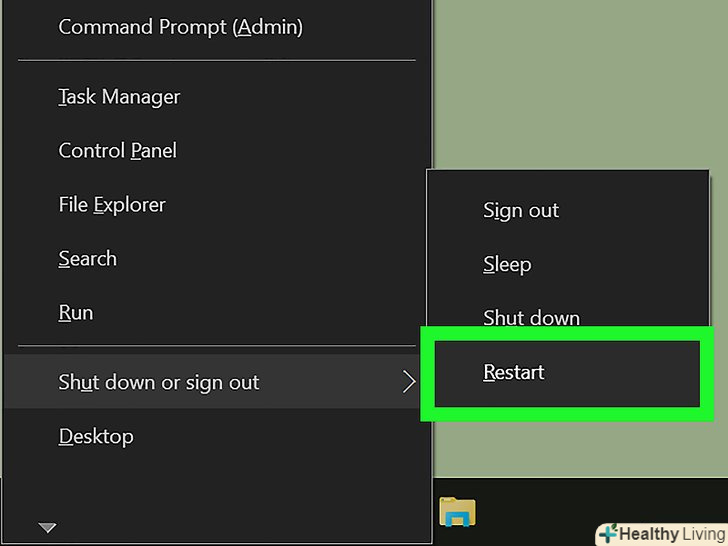Click the green plus Healthy Living logo icon
The width and height of the screenshot is (728, 546).
608,534
